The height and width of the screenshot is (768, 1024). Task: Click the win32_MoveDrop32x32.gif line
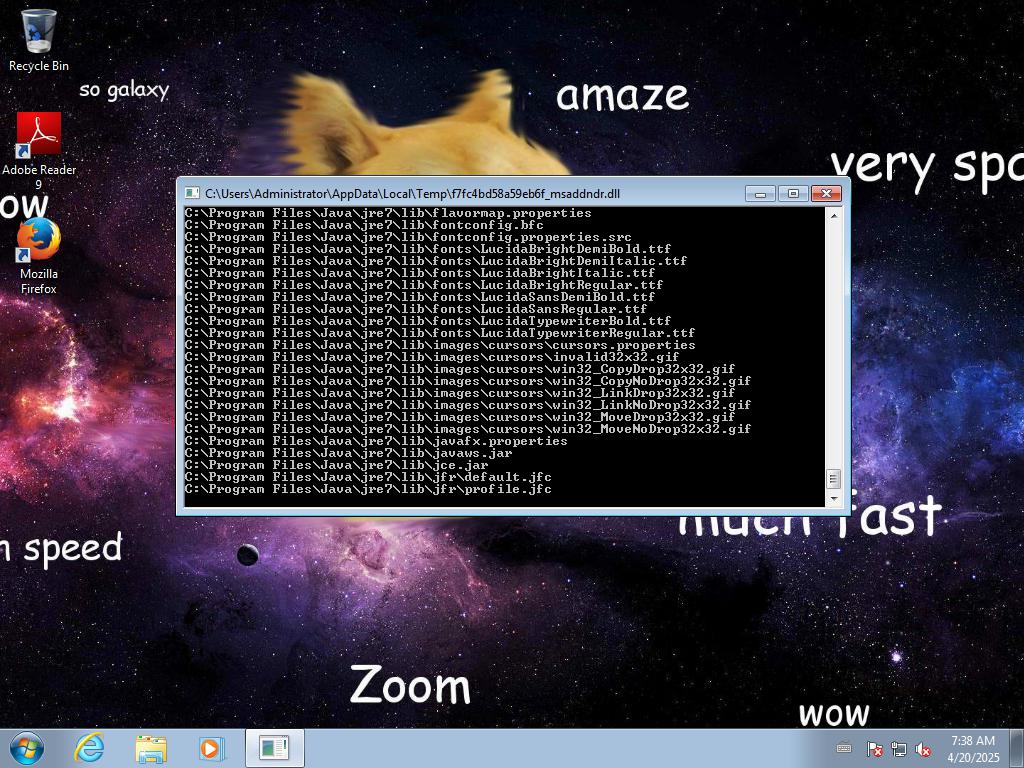point(460,417)
